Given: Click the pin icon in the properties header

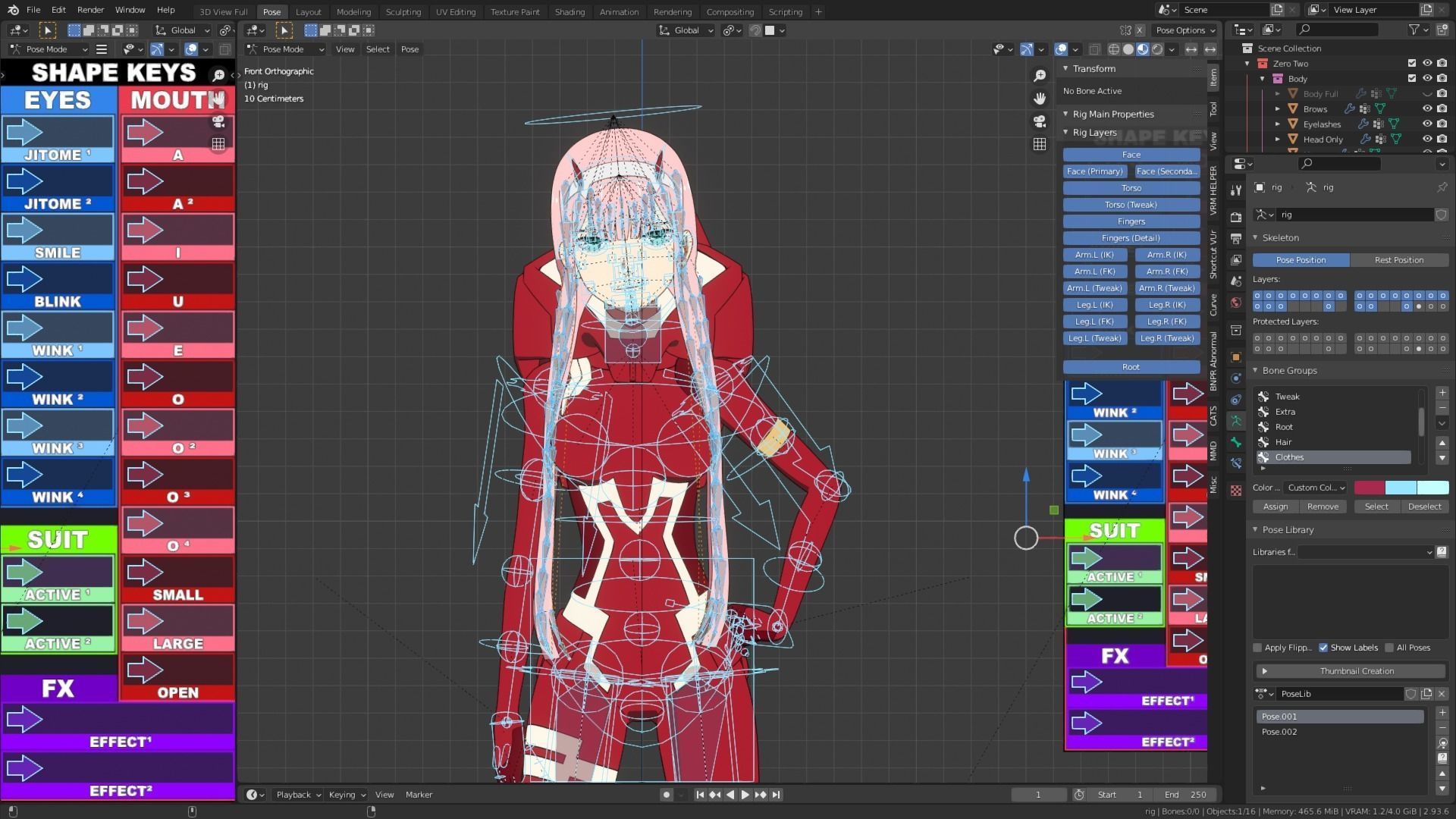Looking at the screenshot, I should (1442, 187).
